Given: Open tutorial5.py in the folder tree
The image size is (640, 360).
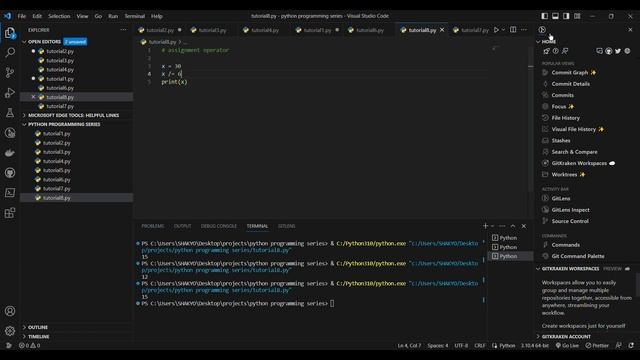Looking at the screenshot, I should coord(57,170).
